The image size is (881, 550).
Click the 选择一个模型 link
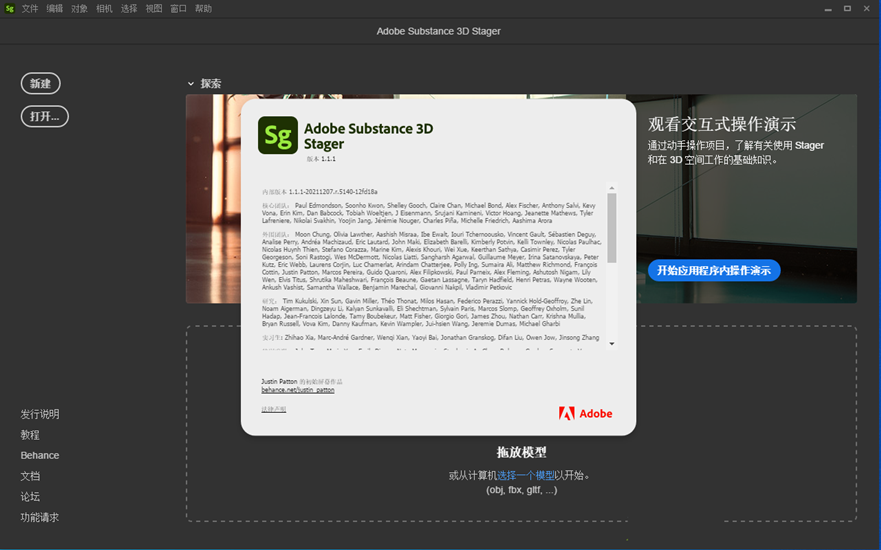(526, 475)
